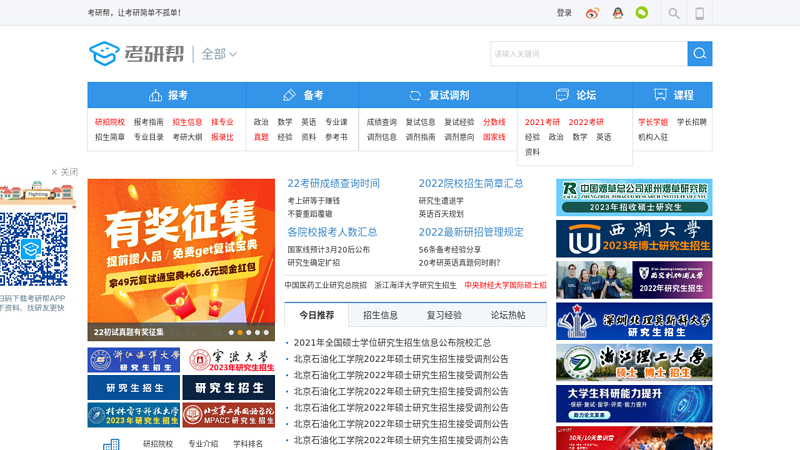Open the 分数线 link
The width and height of the screenshot is (800, 450).
pos(494,122)
